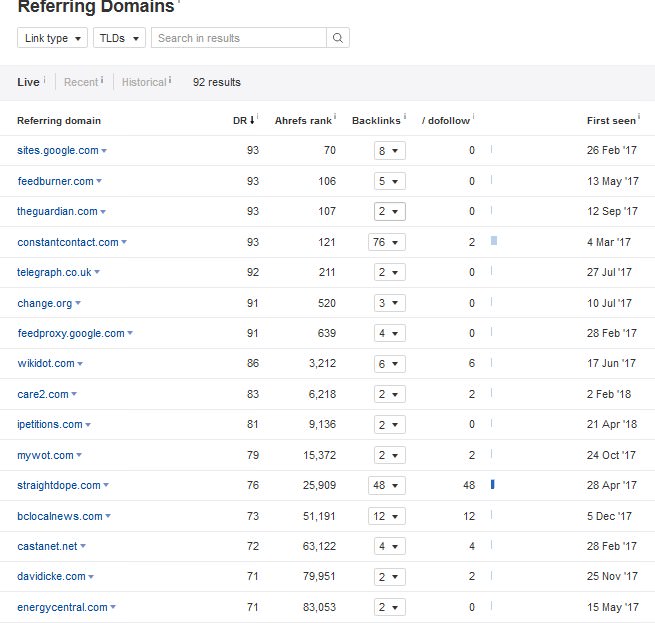655x623 pixels.
Task: Expand the caret next to telegraph.co.uk
Action: click(97, 272)
